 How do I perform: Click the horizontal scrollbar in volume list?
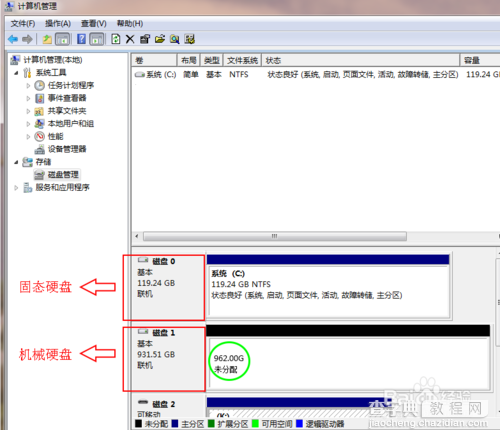[275, 236]
